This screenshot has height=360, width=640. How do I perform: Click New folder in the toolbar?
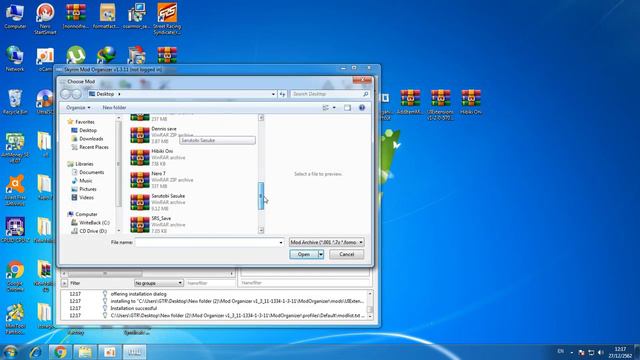[114, 108]
